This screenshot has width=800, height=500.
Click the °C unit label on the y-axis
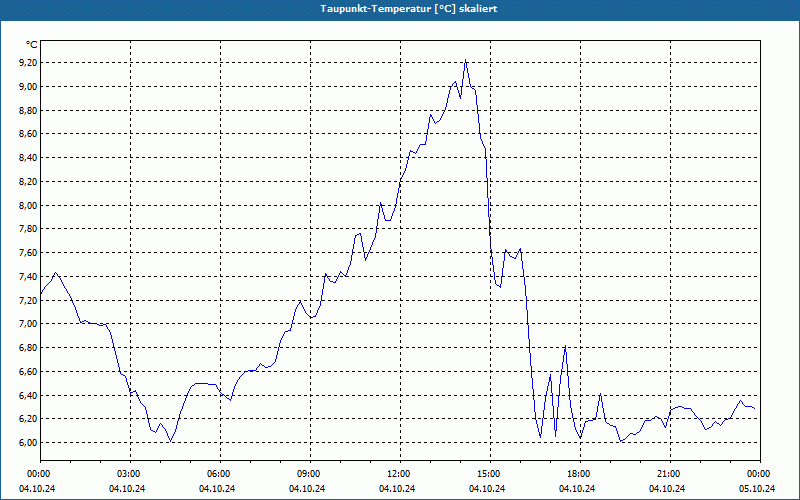[x=32, y=45]
